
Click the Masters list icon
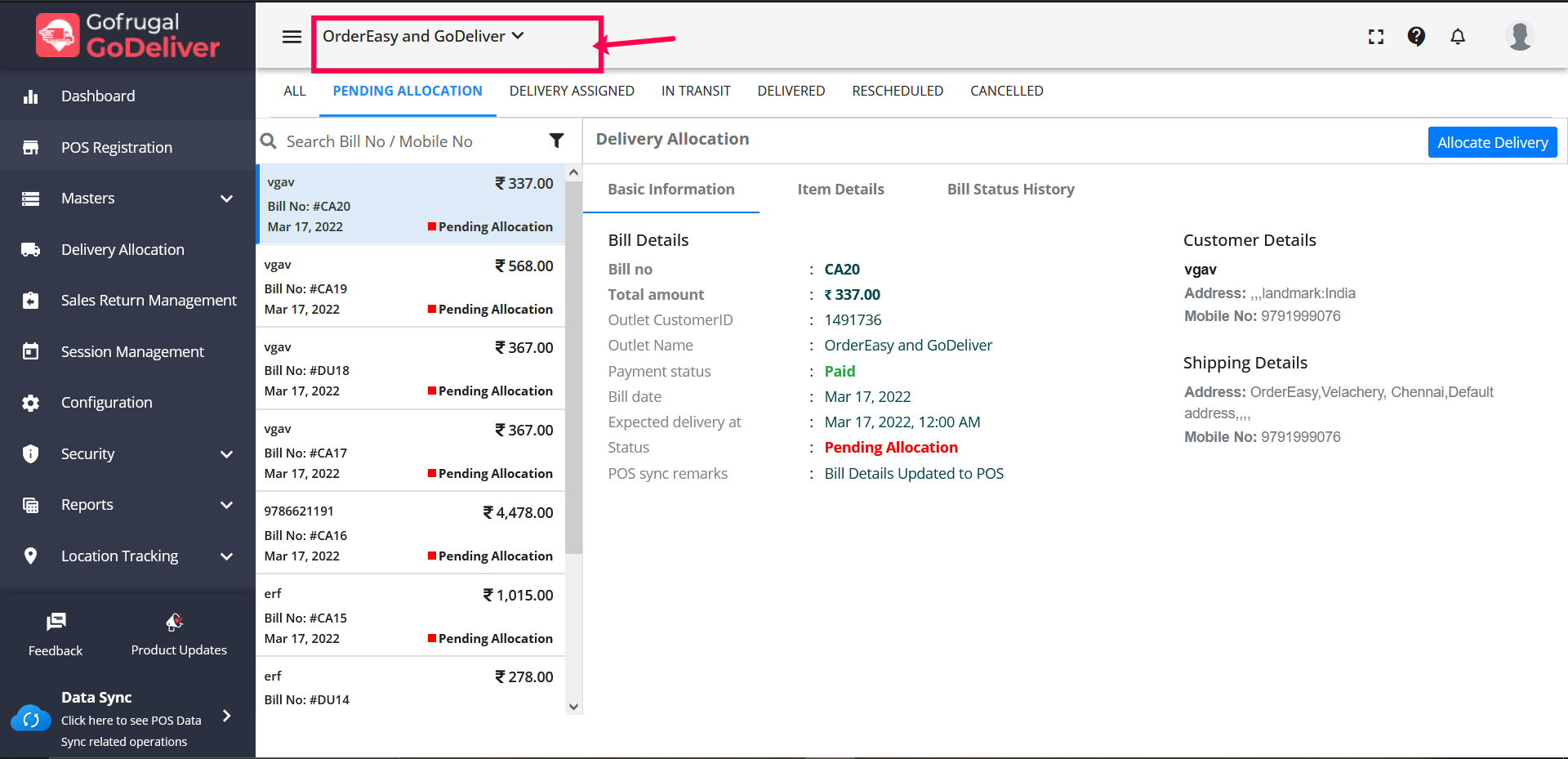tap(31, 199)
